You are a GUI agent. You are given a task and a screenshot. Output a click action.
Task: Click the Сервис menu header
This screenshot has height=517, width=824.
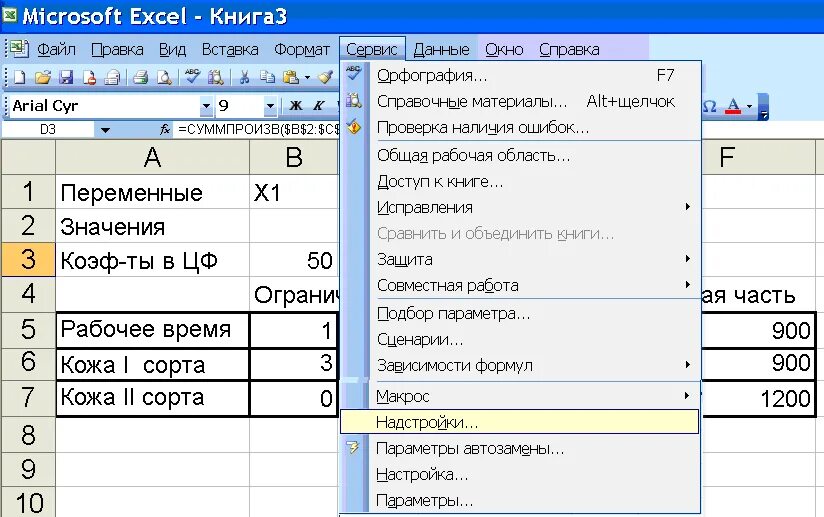point(372,49)
